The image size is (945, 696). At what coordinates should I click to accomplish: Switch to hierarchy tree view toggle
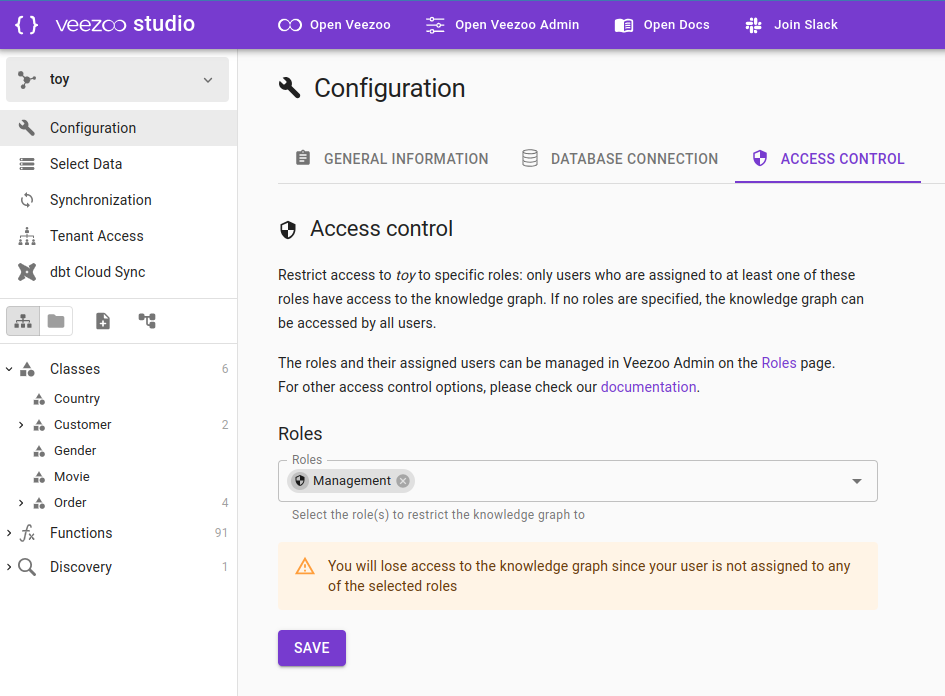[23, 321]
